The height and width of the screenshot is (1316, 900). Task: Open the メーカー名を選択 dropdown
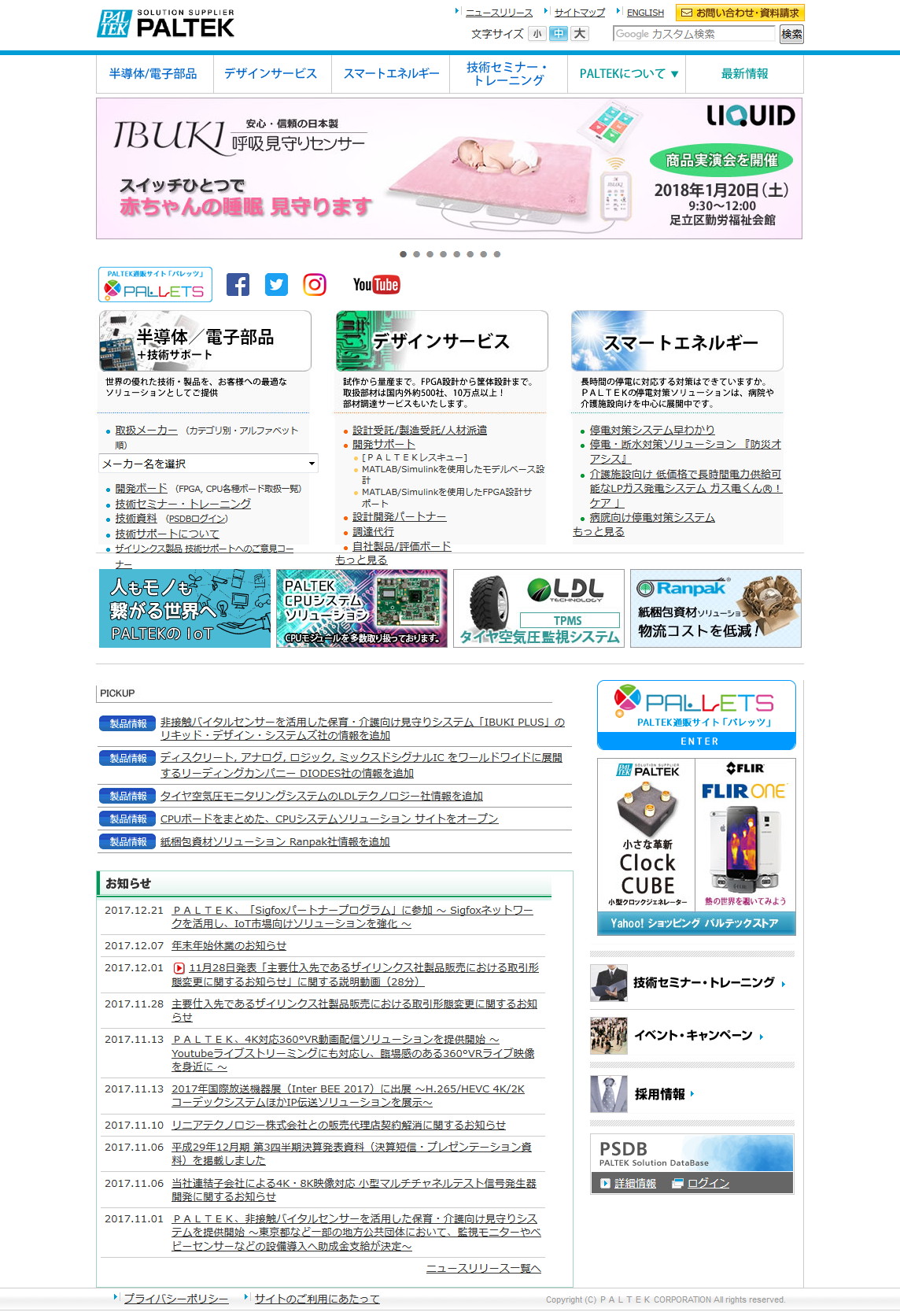(x=208, y=464)
